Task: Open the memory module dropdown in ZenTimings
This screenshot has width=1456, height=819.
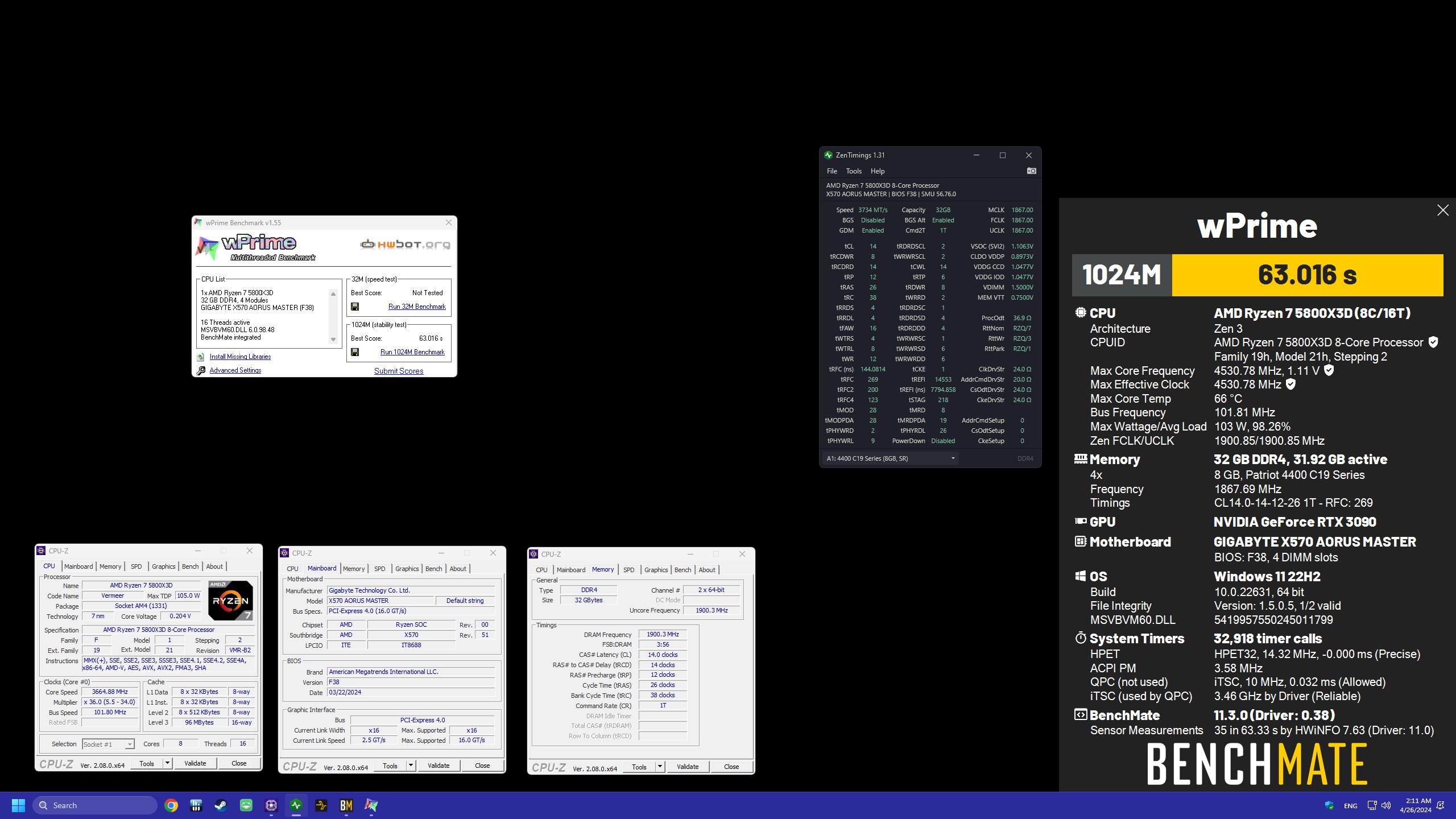Action: 891,458
